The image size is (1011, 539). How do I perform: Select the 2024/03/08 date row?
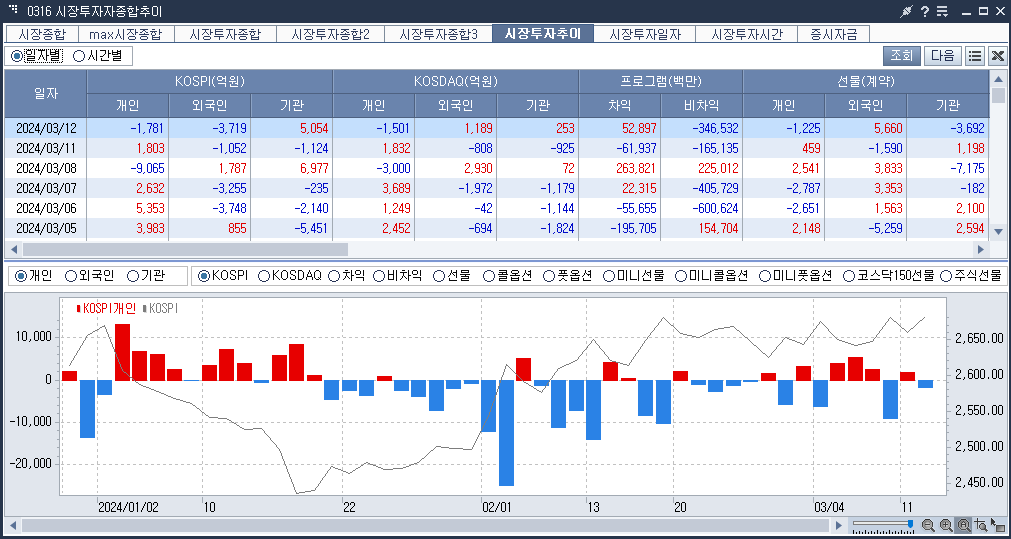tap(497, 168)
